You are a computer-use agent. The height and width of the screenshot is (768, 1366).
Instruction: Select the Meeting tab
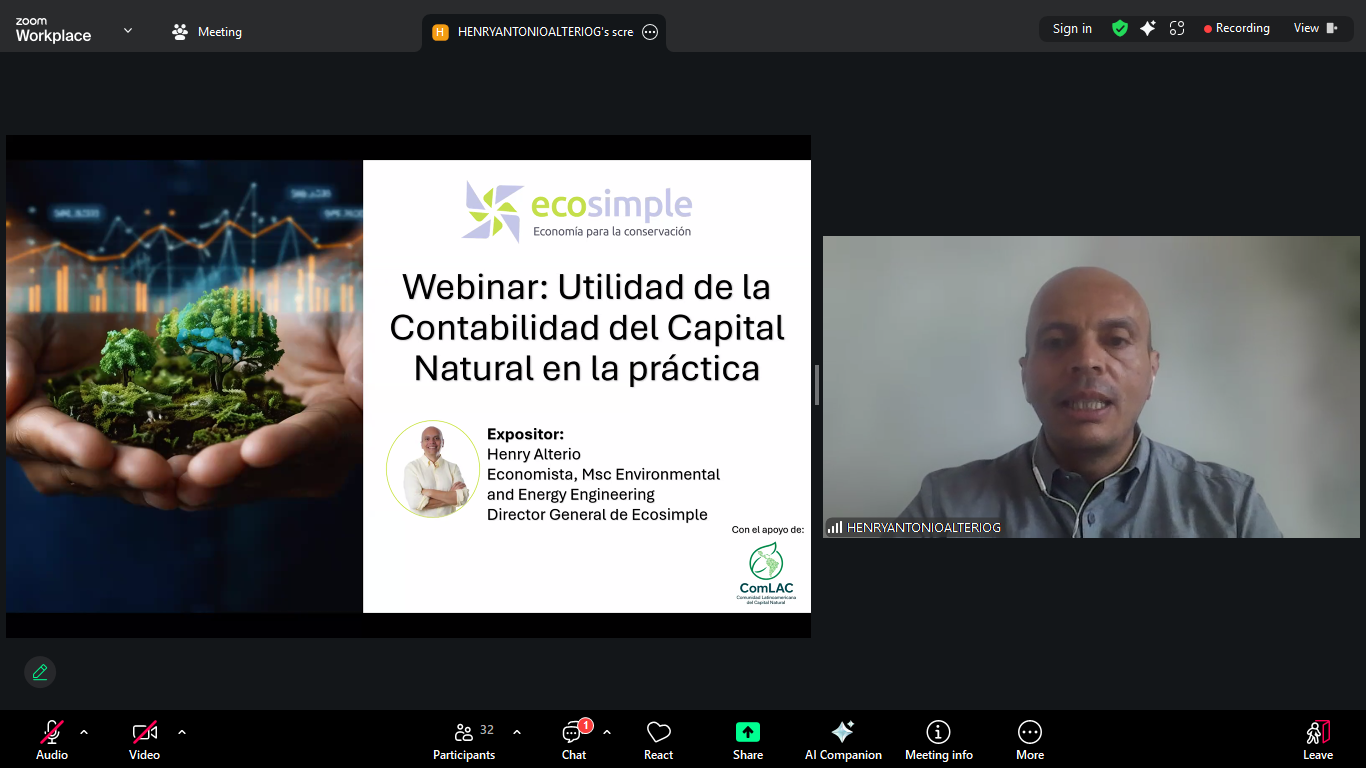point(208,32)
